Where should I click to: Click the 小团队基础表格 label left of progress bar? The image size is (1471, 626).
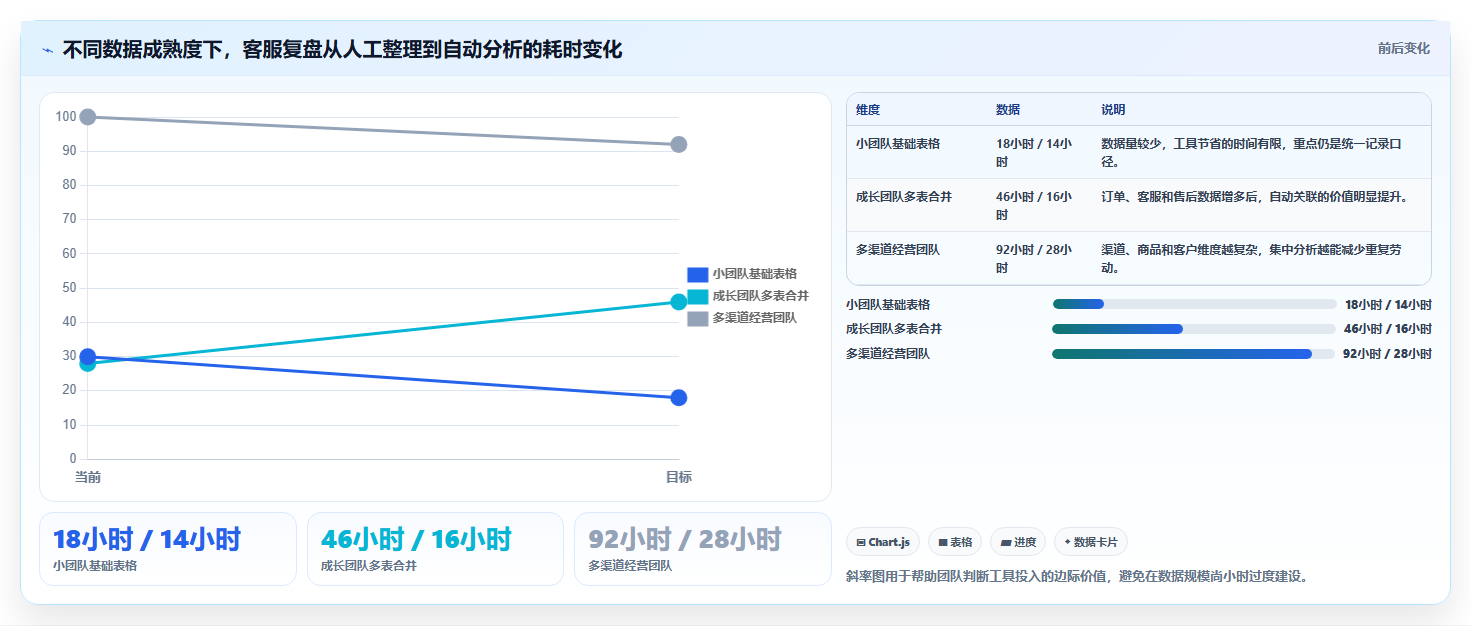pos(888,304)
